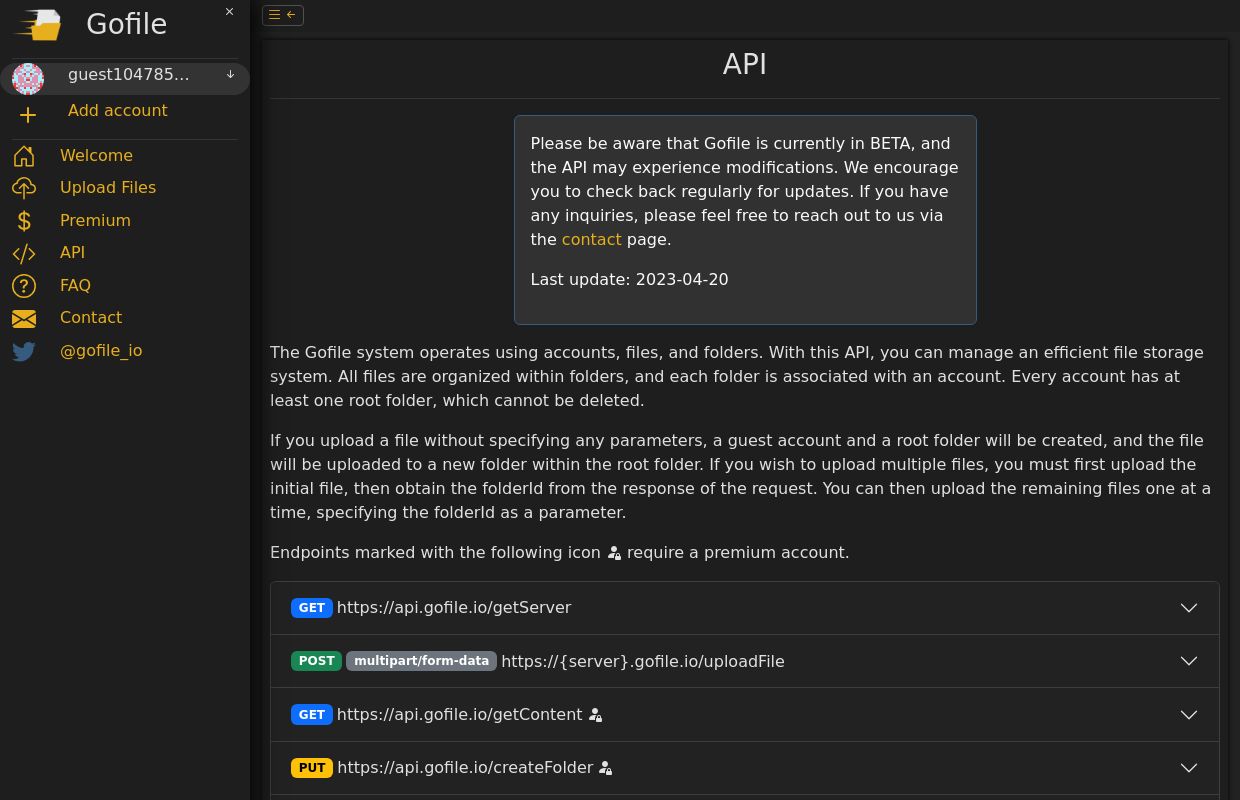Screen dimensions: 1240x800
Task: Collapse sidebar using the menu arrow button
Action: click(x=283, y=15)
